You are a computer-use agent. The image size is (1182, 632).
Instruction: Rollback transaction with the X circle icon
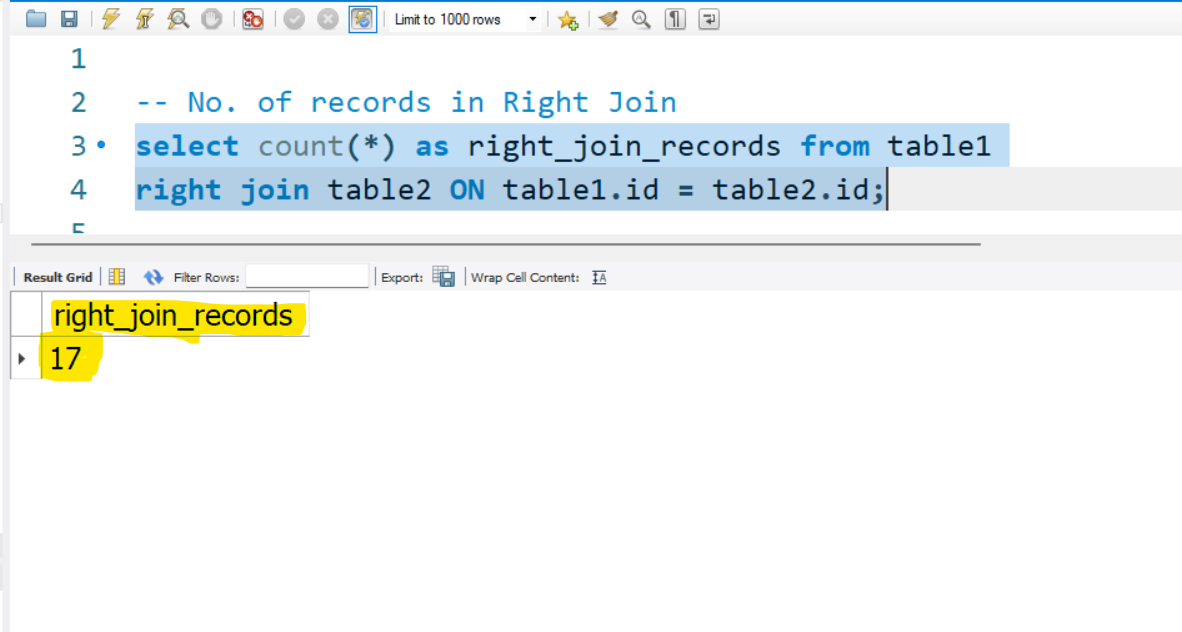tap(328, 19)
